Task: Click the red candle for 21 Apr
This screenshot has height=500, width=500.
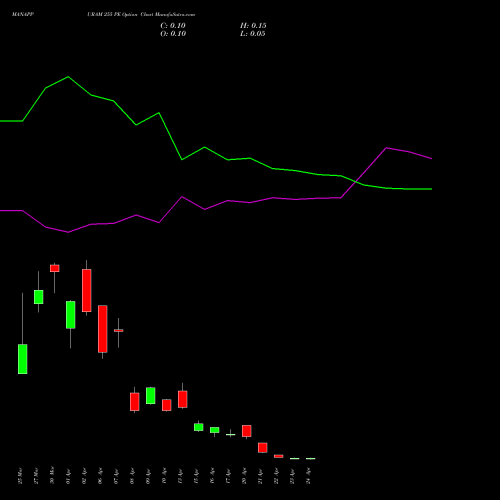Action: [263, 448]
